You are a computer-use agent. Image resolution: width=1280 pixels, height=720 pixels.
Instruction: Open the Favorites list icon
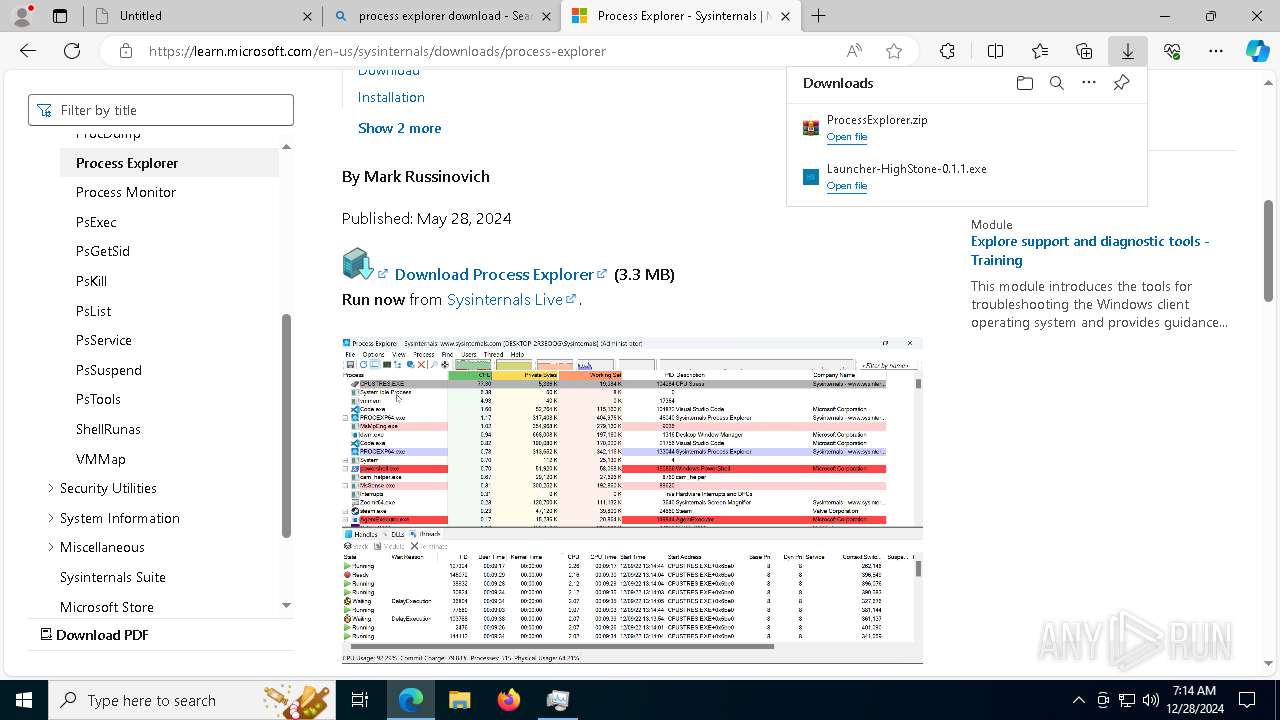1040,51
